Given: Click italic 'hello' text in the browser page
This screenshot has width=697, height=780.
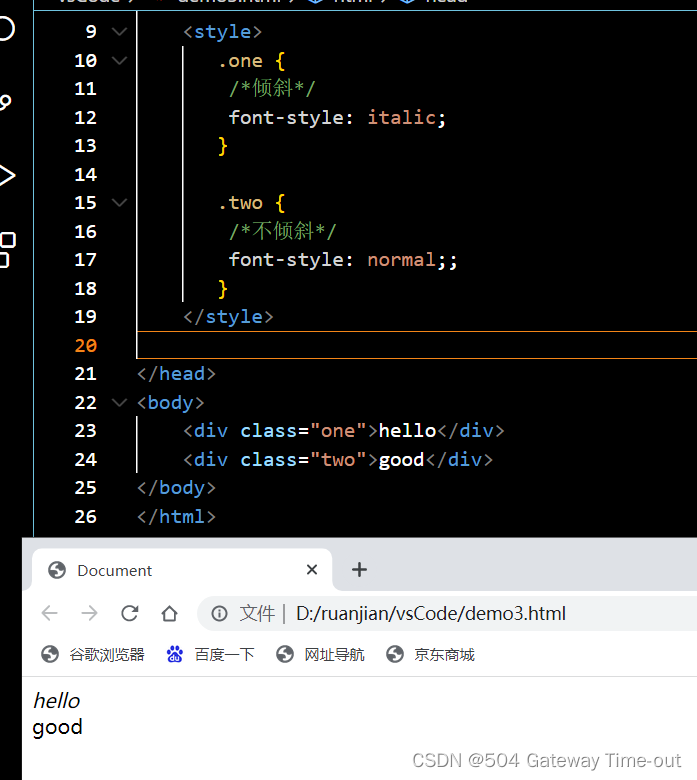Looking at the screenshot, I should 56,701.
